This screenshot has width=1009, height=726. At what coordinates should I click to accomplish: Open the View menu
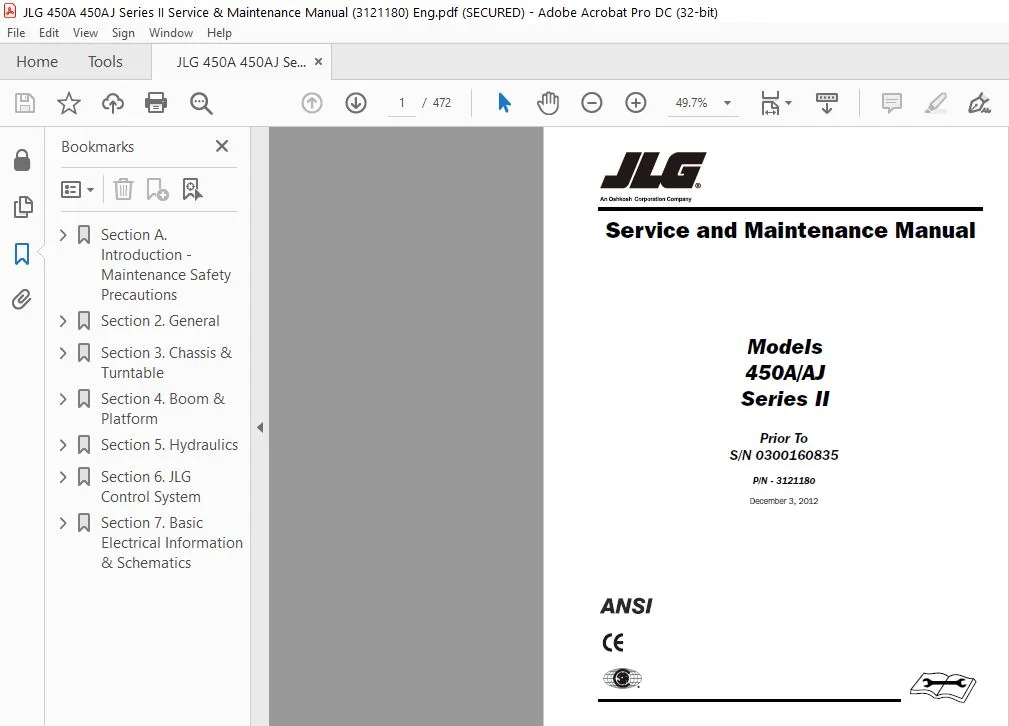point(86,33)
